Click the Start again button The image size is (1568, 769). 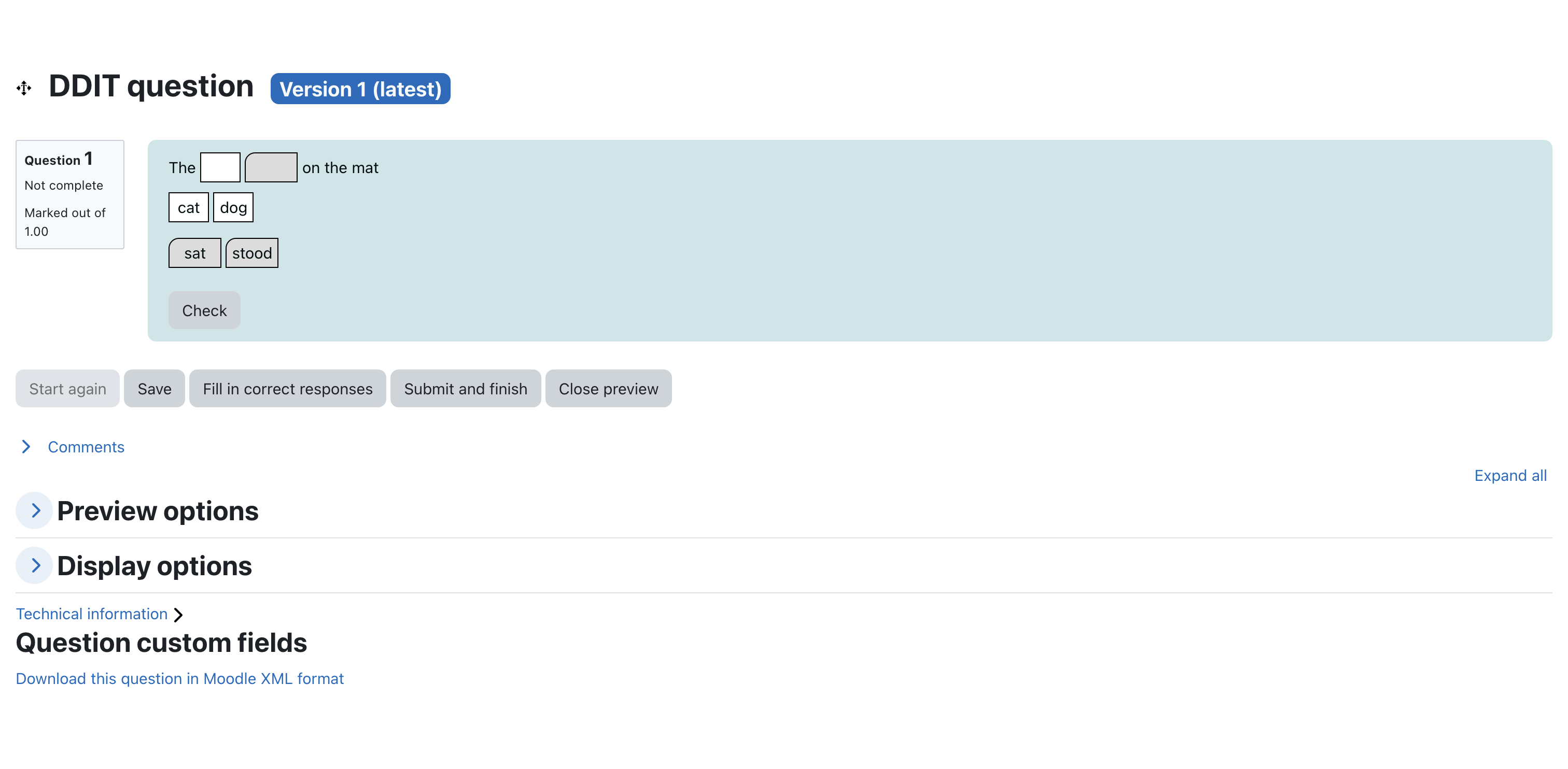click(67, 389)
